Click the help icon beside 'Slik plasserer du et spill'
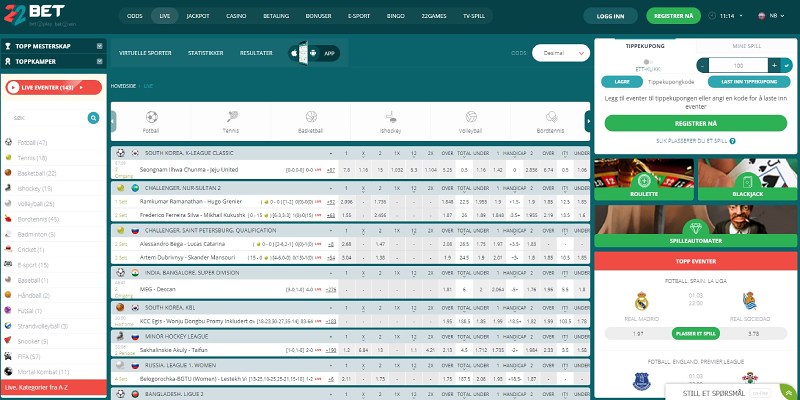The height and width of the screenshot is (400, 800). [x=732, y=141]
